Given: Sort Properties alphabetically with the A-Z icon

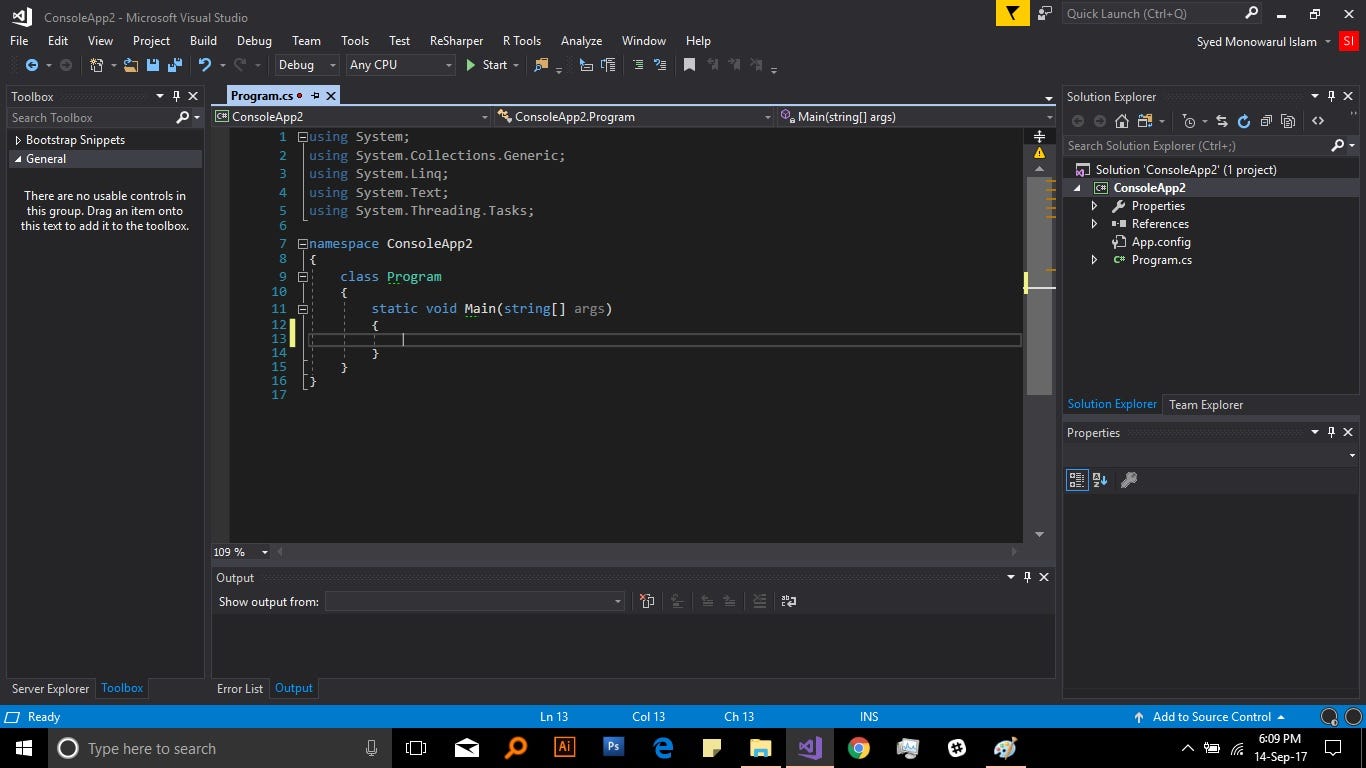Looking at the screenshot, I should [1100, 480].
